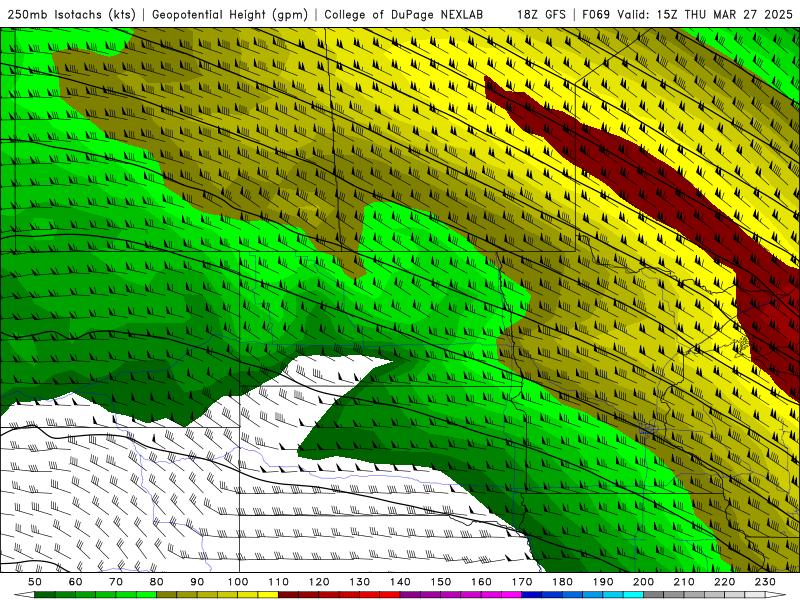Click the 'College of DuPage NEXLAB' label

point(404,15)
